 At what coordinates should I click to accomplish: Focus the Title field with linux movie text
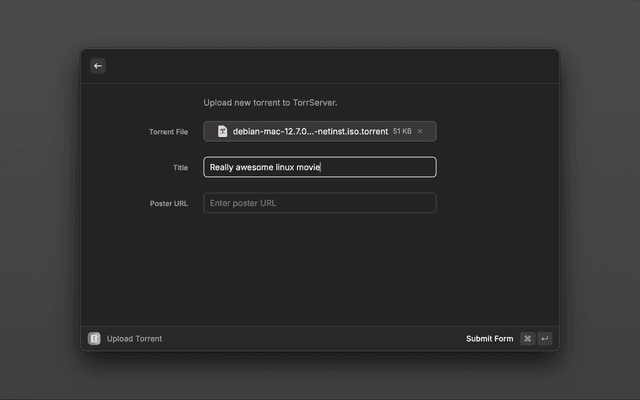[x=320, y=167]
